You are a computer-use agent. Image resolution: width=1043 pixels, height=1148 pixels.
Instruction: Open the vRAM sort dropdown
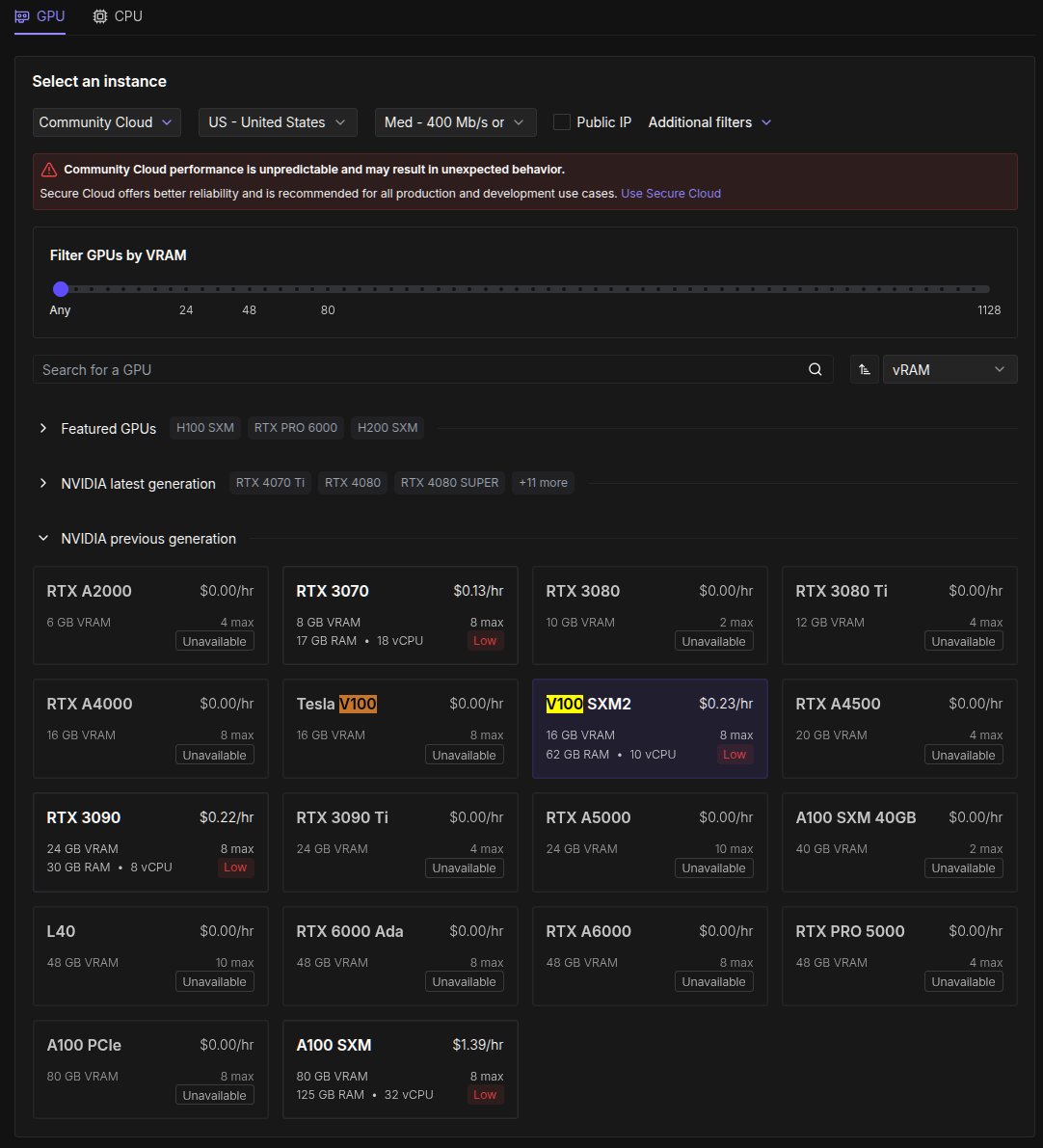[950, 370]
